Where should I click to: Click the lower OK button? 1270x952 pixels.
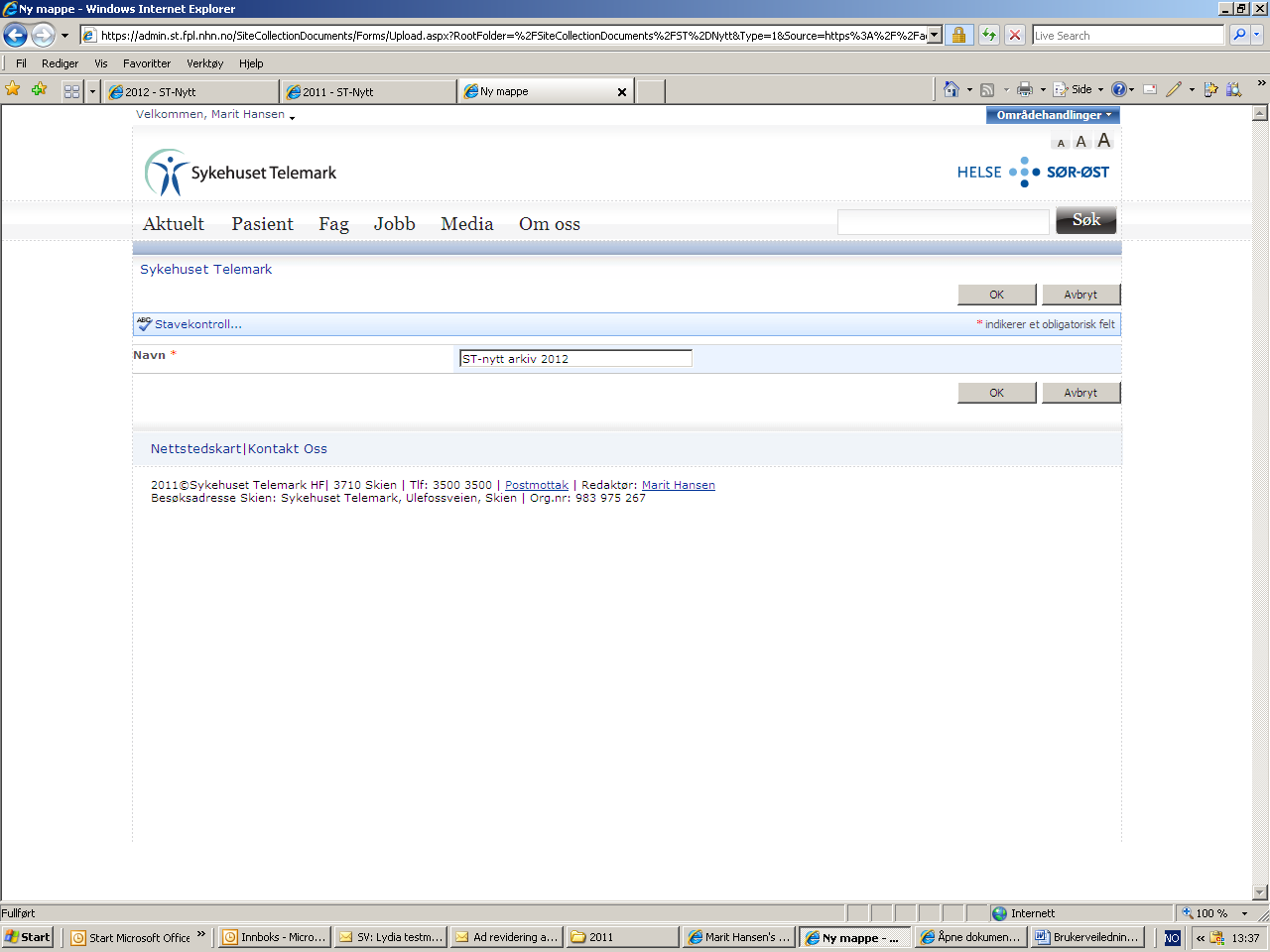997,393
